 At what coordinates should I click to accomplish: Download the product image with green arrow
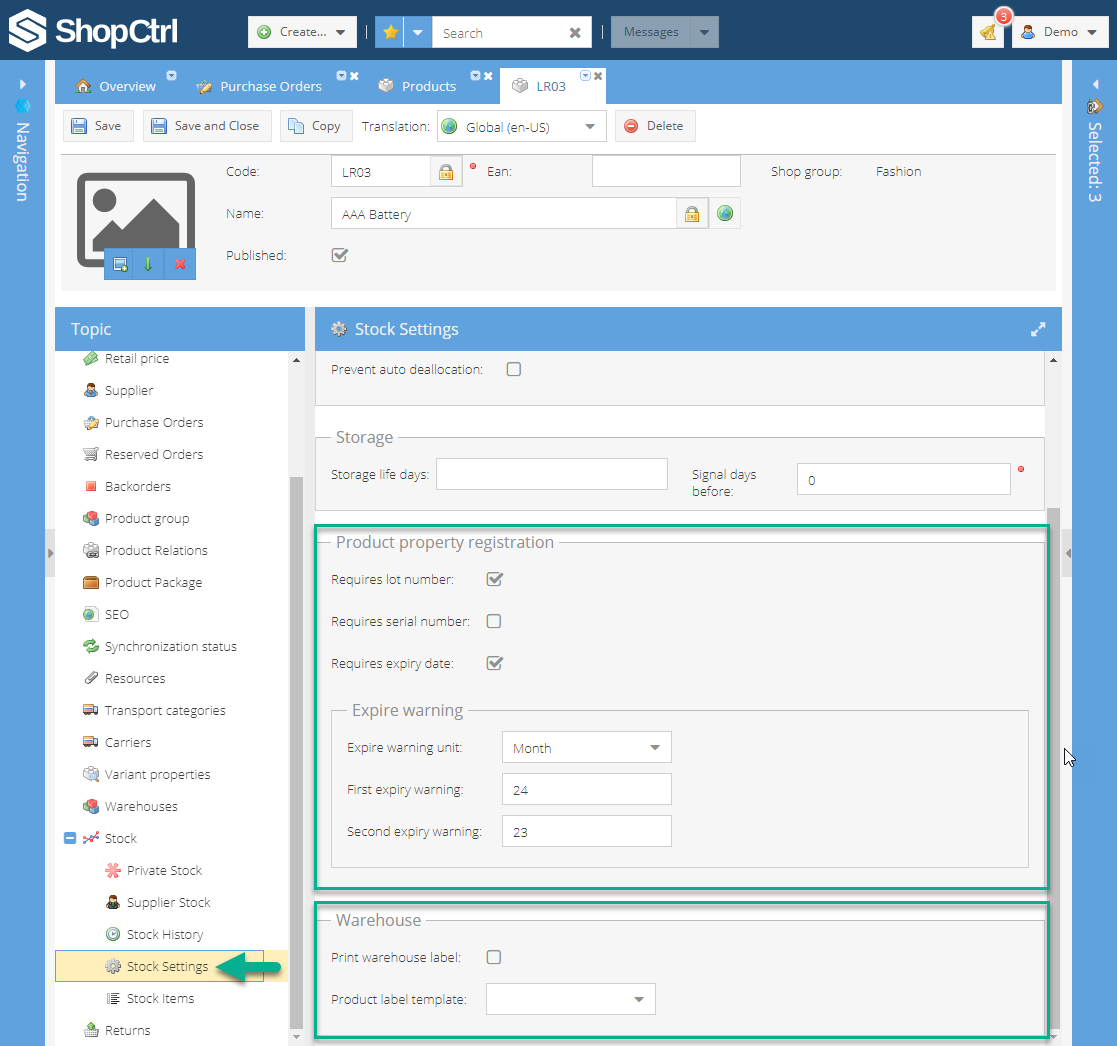[x=148, y=264]
